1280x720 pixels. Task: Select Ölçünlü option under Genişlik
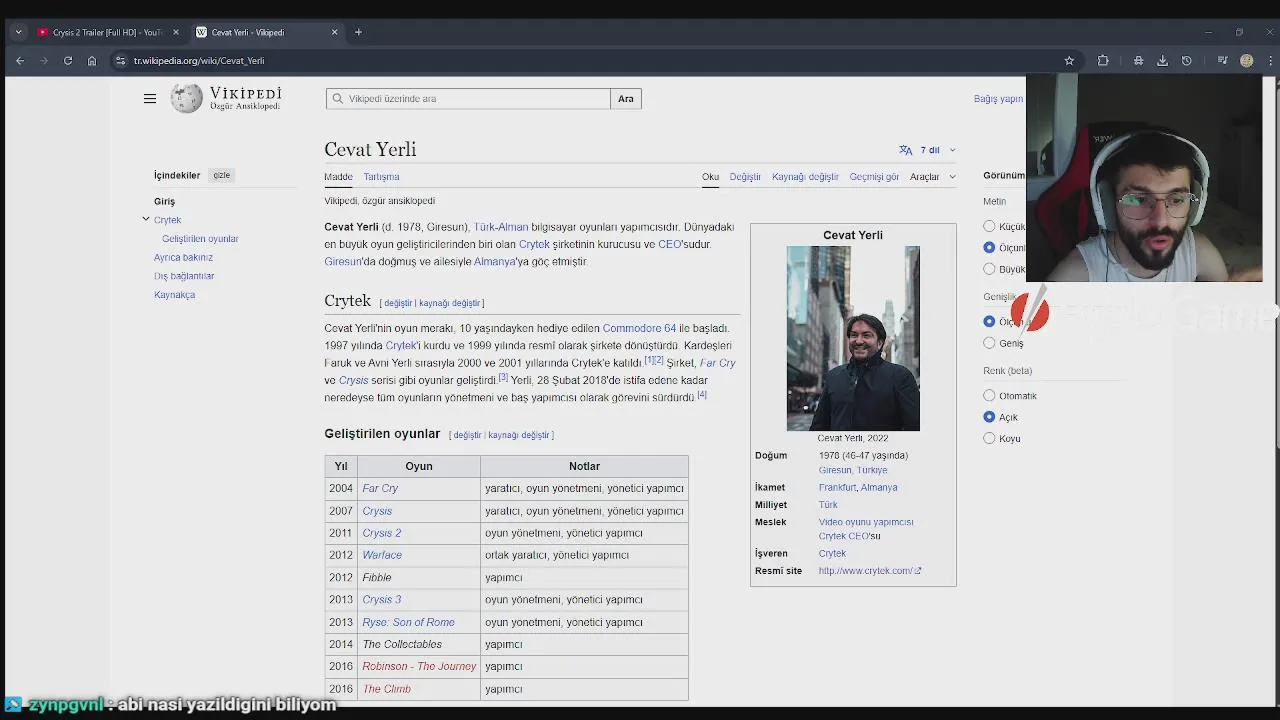click(x=989, y=321)
